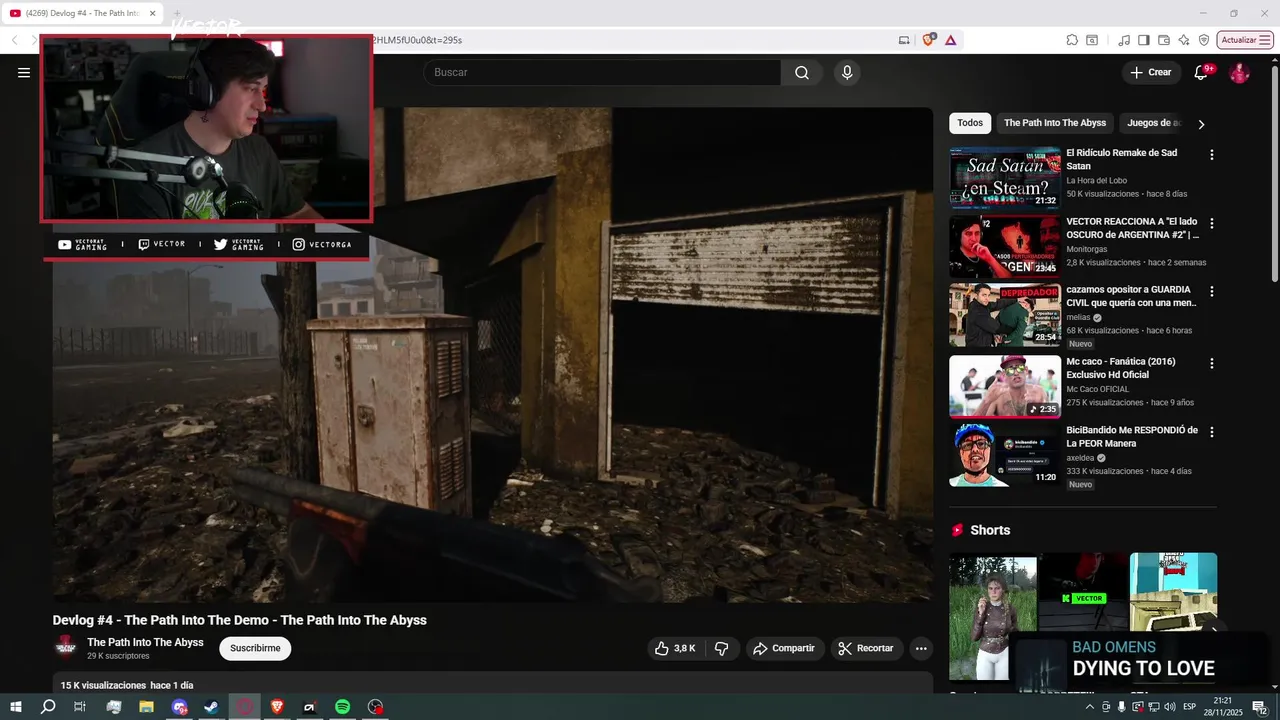Viewport: 1280px width, 720px height.
Task: Open cazamos opositor a GUARDIA CIVIL thumbnail
Action: (x=1005, y=315)
